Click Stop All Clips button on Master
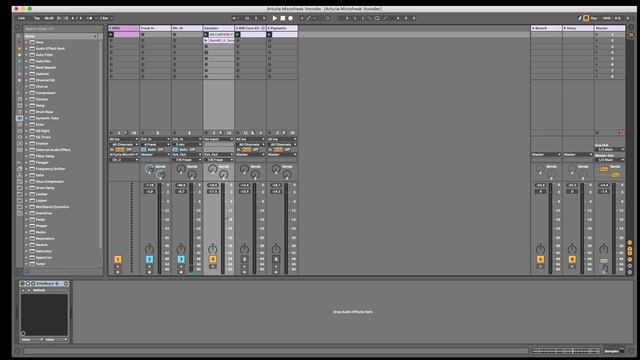The image size is (640, 360). 597,133
